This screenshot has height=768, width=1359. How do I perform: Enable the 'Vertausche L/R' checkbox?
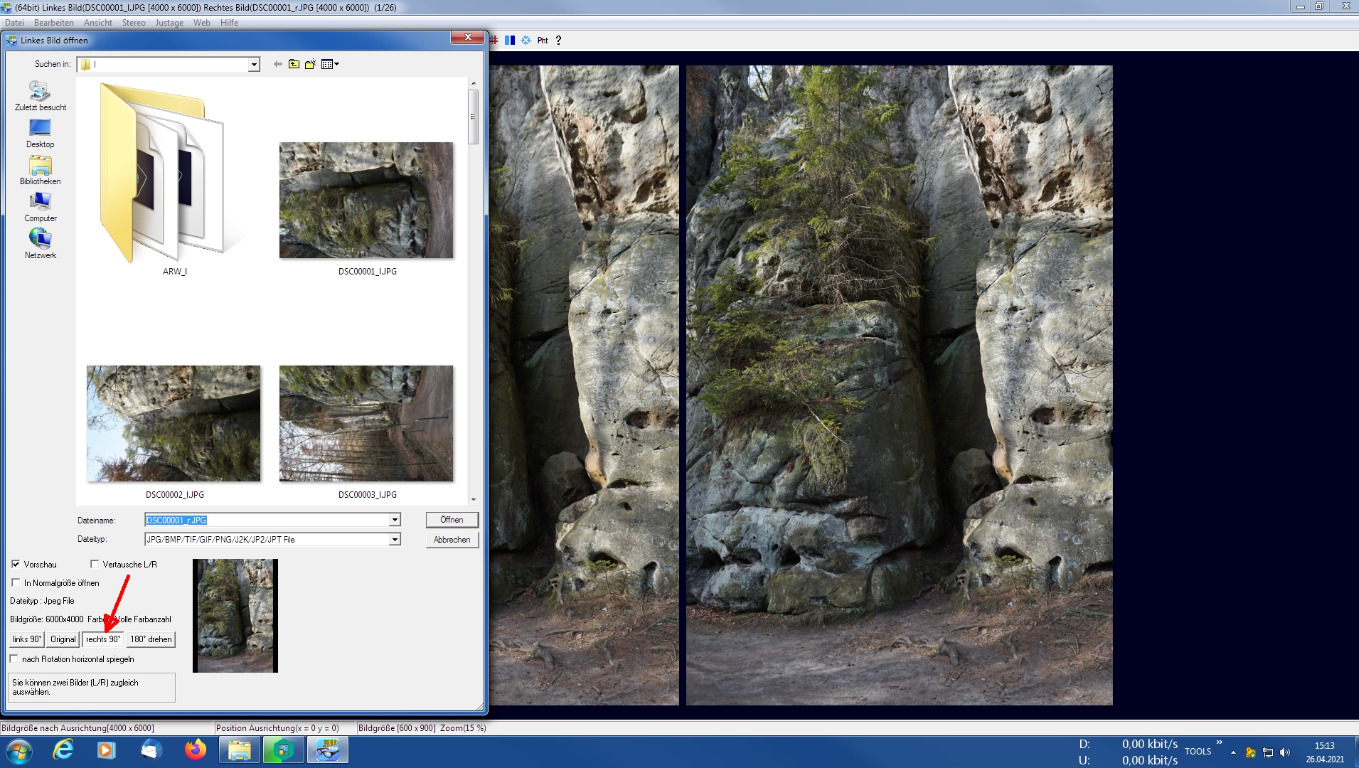point(95,565)
